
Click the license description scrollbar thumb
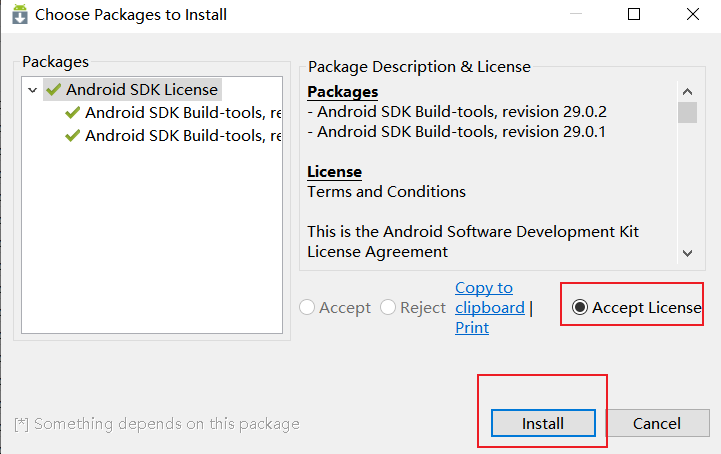pyautogui.click(x=687, y=112)
